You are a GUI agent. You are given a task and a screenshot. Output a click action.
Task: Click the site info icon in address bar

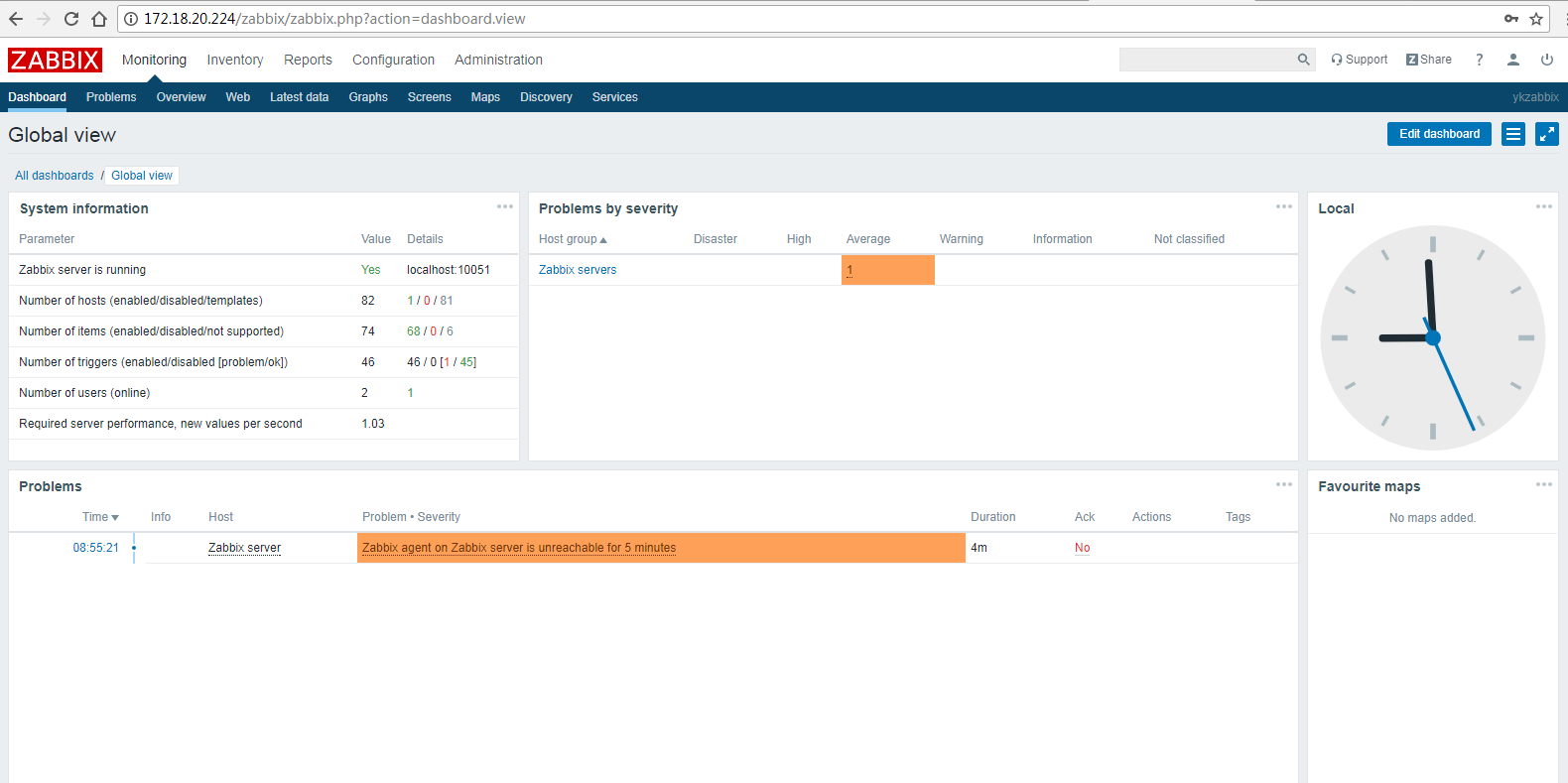click(x=130, y=19)
